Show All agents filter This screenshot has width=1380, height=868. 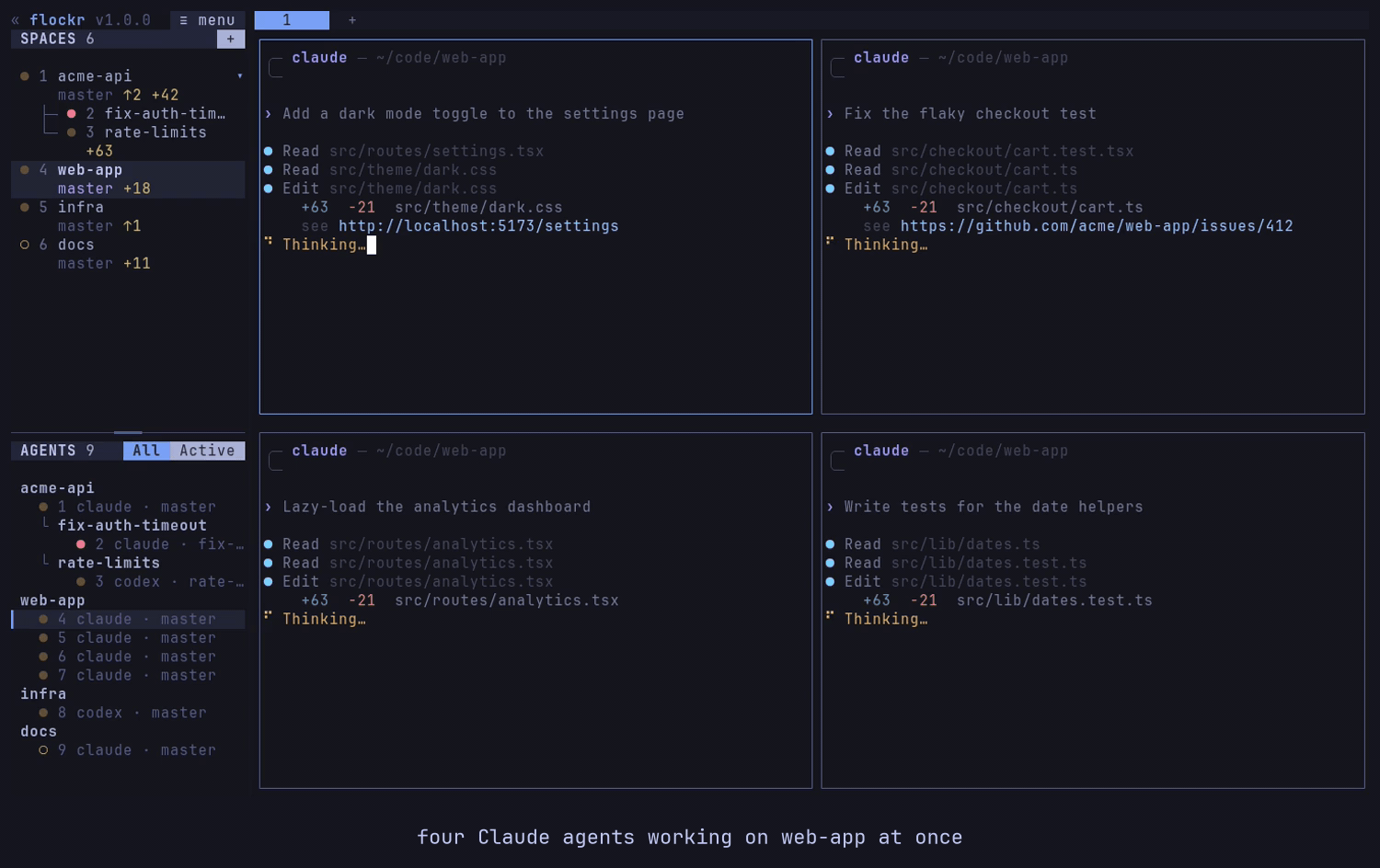tap(146, 451)
